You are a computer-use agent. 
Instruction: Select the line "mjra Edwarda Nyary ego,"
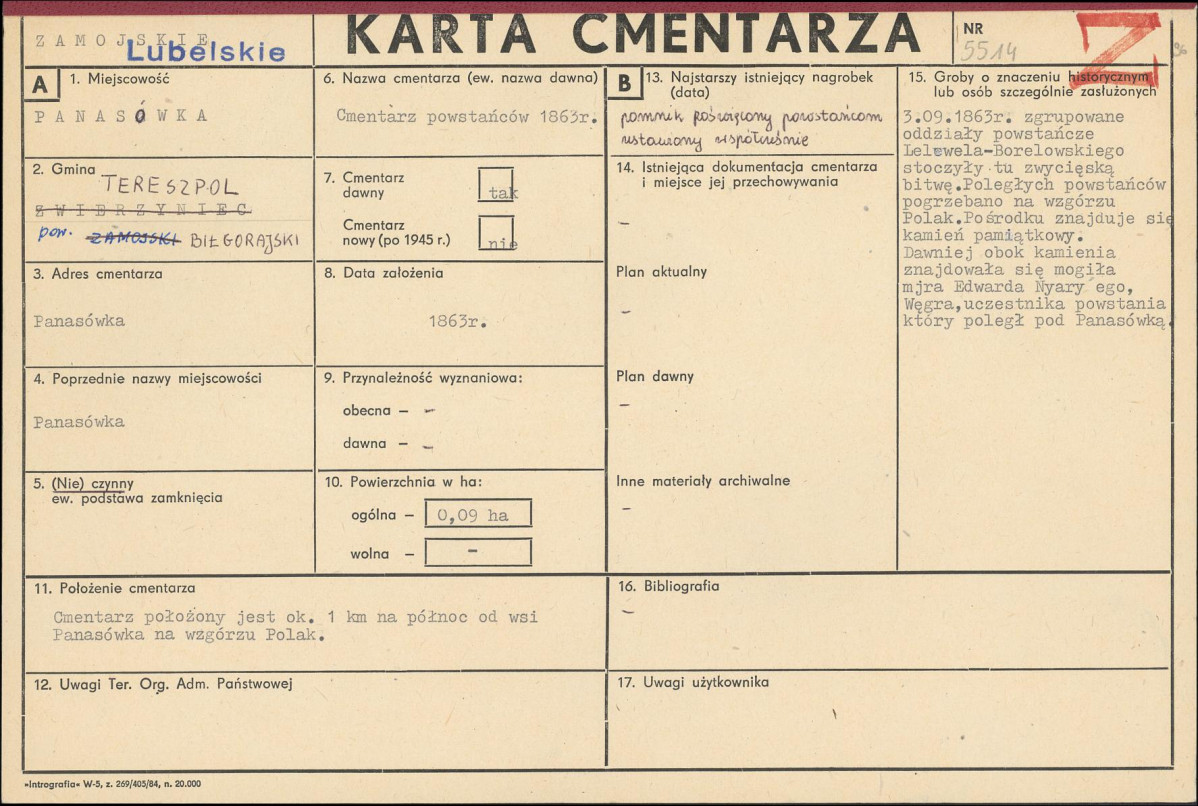1018,286
